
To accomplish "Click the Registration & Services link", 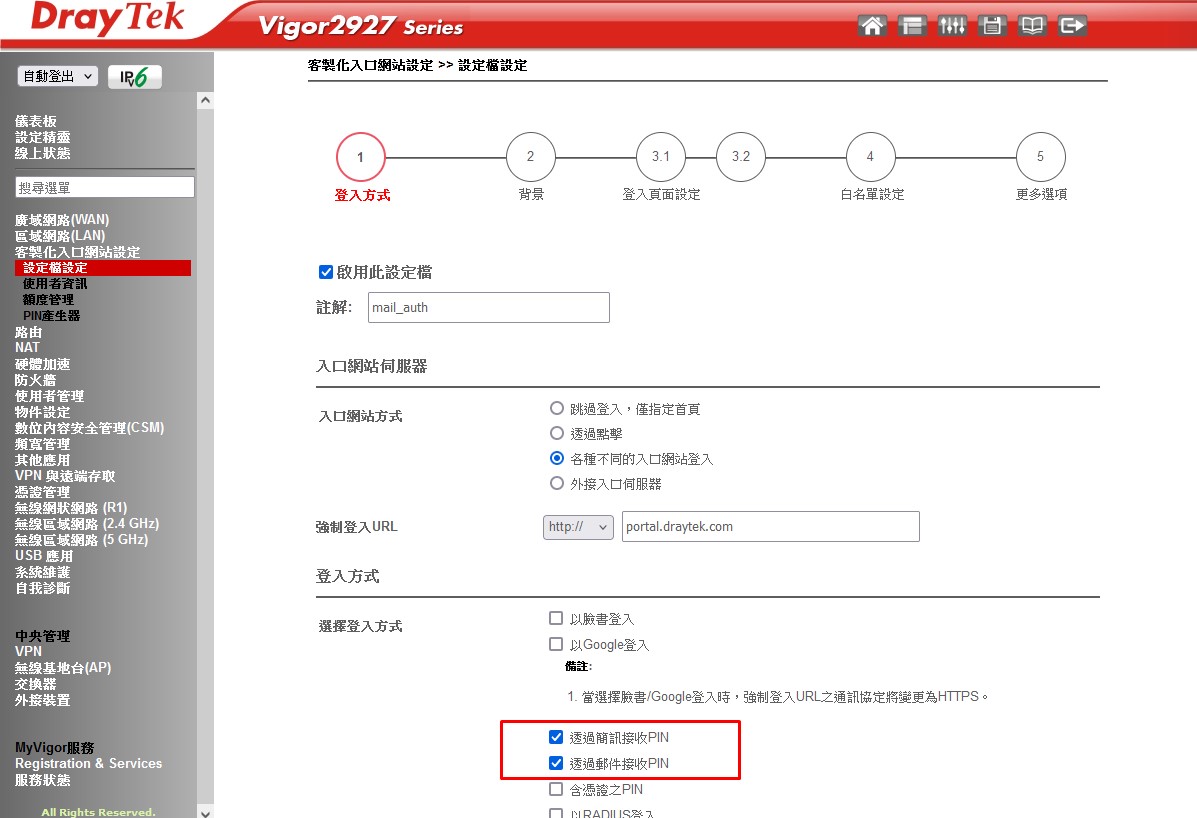I will coord(88,763).
